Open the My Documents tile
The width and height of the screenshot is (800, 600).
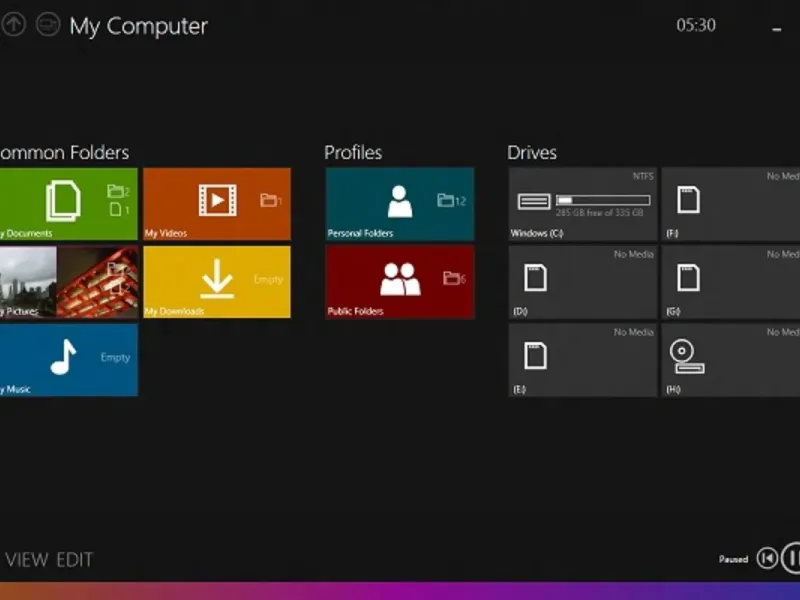(x=68, y=204)
